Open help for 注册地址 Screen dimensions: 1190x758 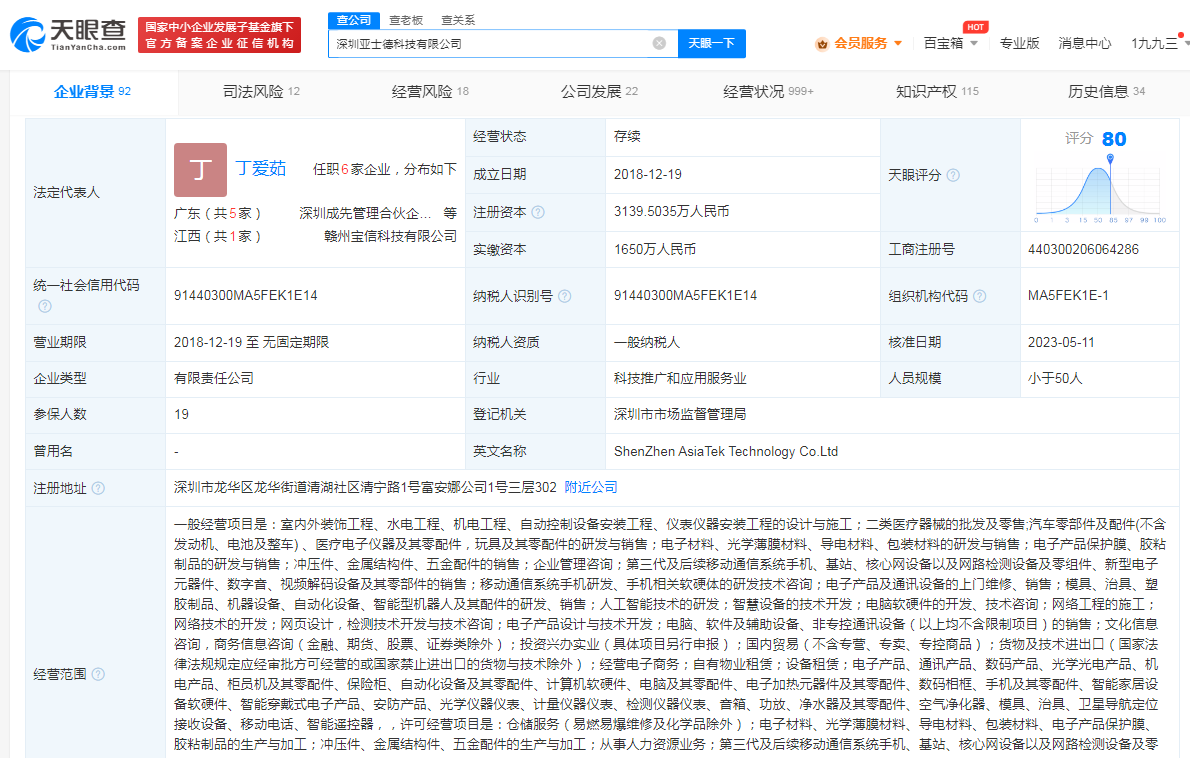pyautogui.click(x=98, y=488)
